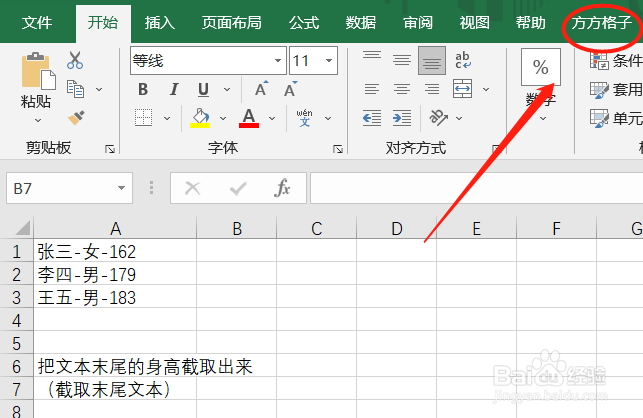Select all cells via corner triangle
The height and width of the screenshot is (418, 643).
click(x=22, y=228)
